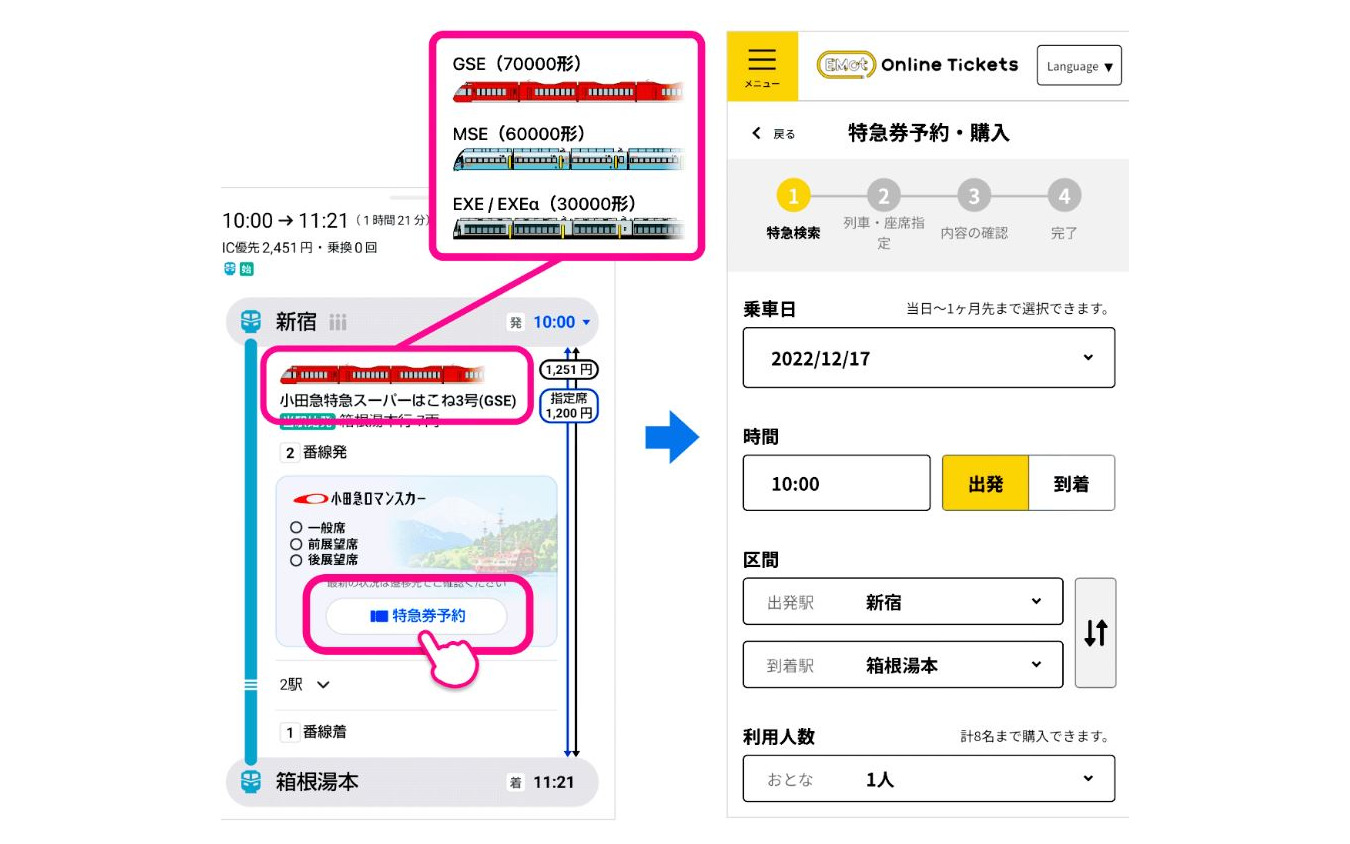The width and height of the screenshot is (1350, 844).
Task: Click the 1 番線着 platform text
Action: pyautogui.click(x=314, y=732)
